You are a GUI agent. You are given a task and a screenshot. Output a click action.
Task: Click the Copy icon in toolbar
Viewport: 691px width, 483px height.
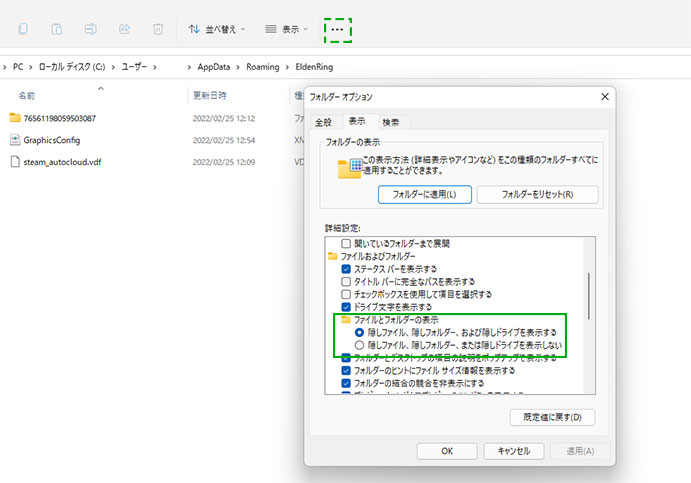(x=23, y=30)
